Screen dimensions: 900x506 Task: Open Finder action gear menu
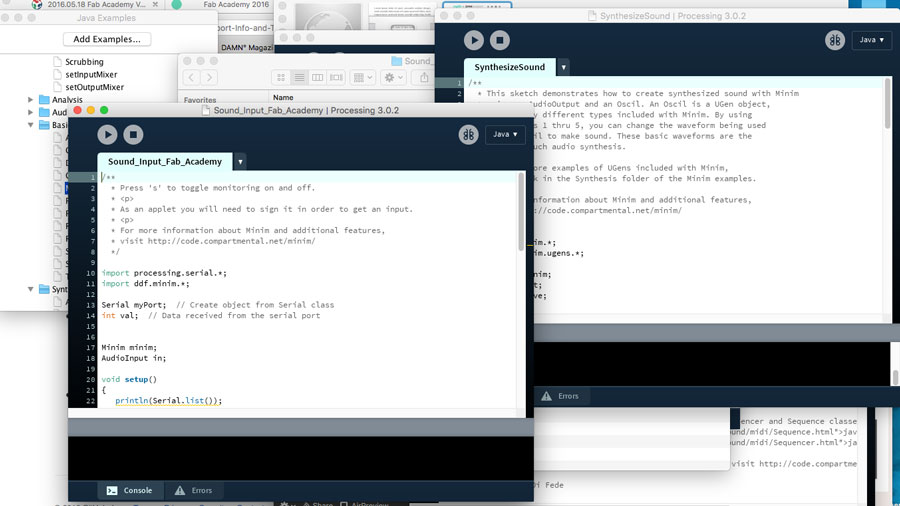tap(393, 77)
